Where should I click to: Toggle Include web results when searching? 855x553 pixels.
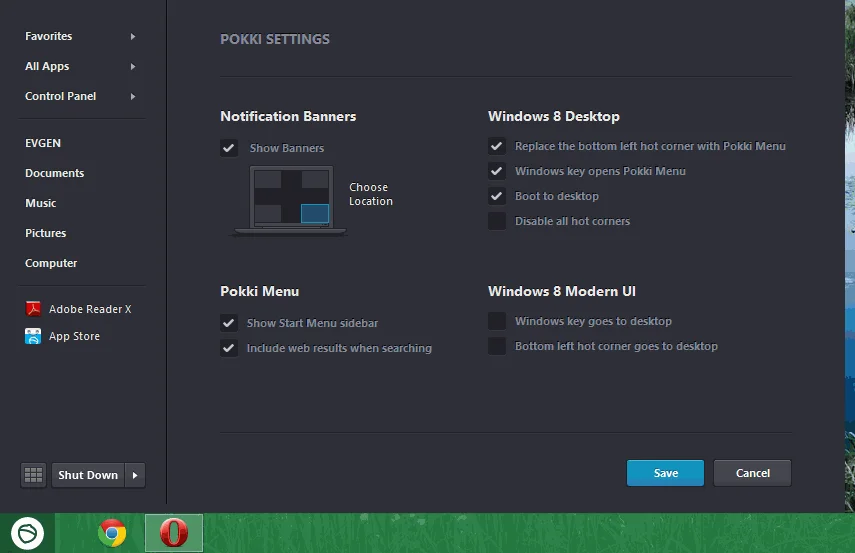(x=229, y=348)
